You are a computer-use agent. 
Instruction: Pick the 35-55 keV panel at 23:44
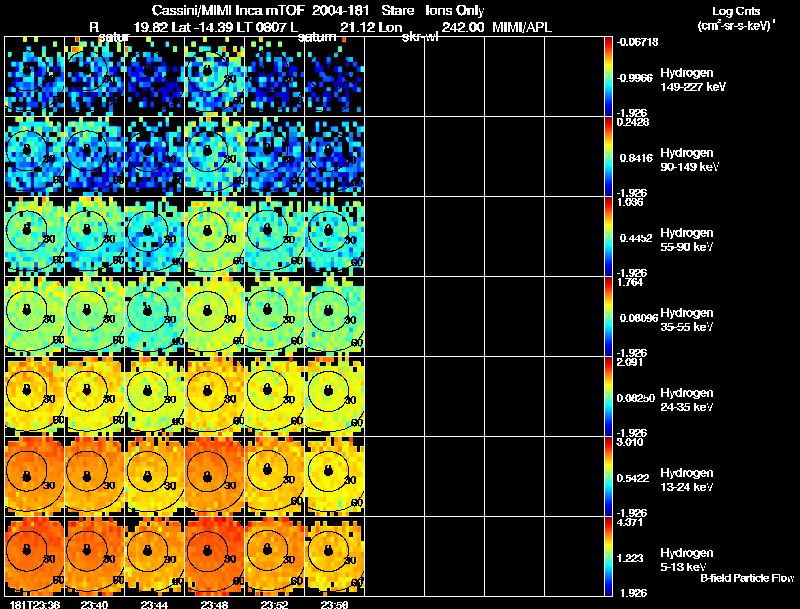pos(155,317)
